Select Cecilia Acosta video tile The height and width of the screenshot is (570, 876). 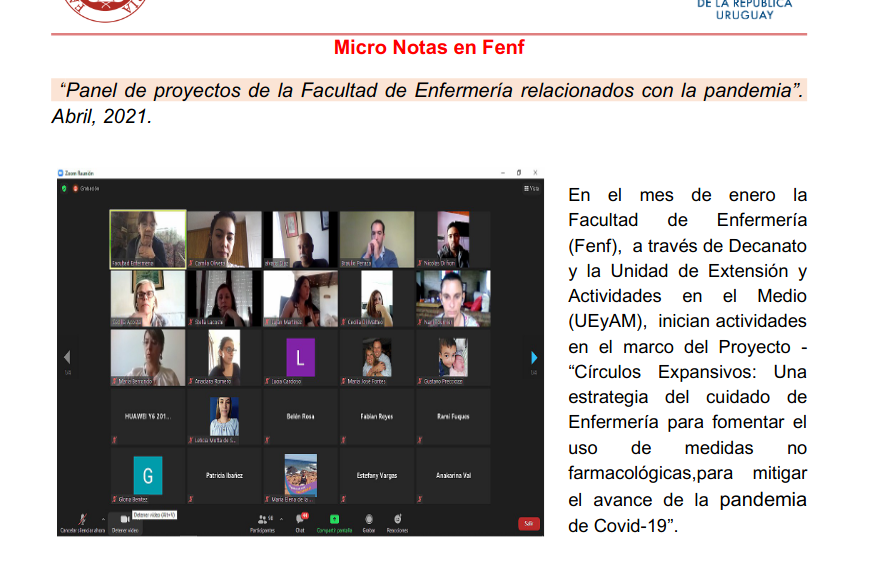(x=148, y=298)
